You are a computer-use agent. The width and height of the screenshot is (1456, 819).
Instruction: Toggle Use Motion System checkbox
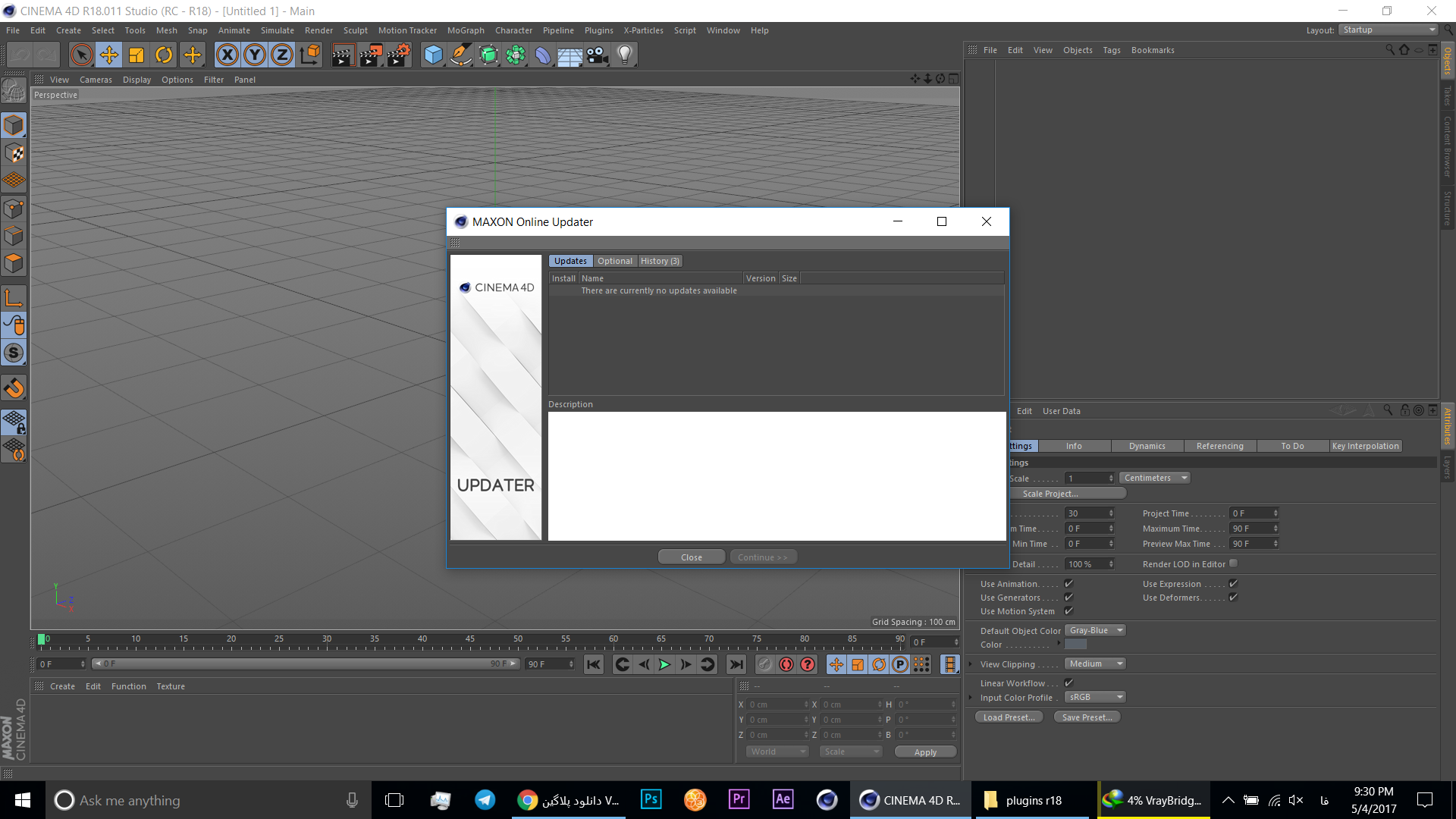tap(1068, 610)
